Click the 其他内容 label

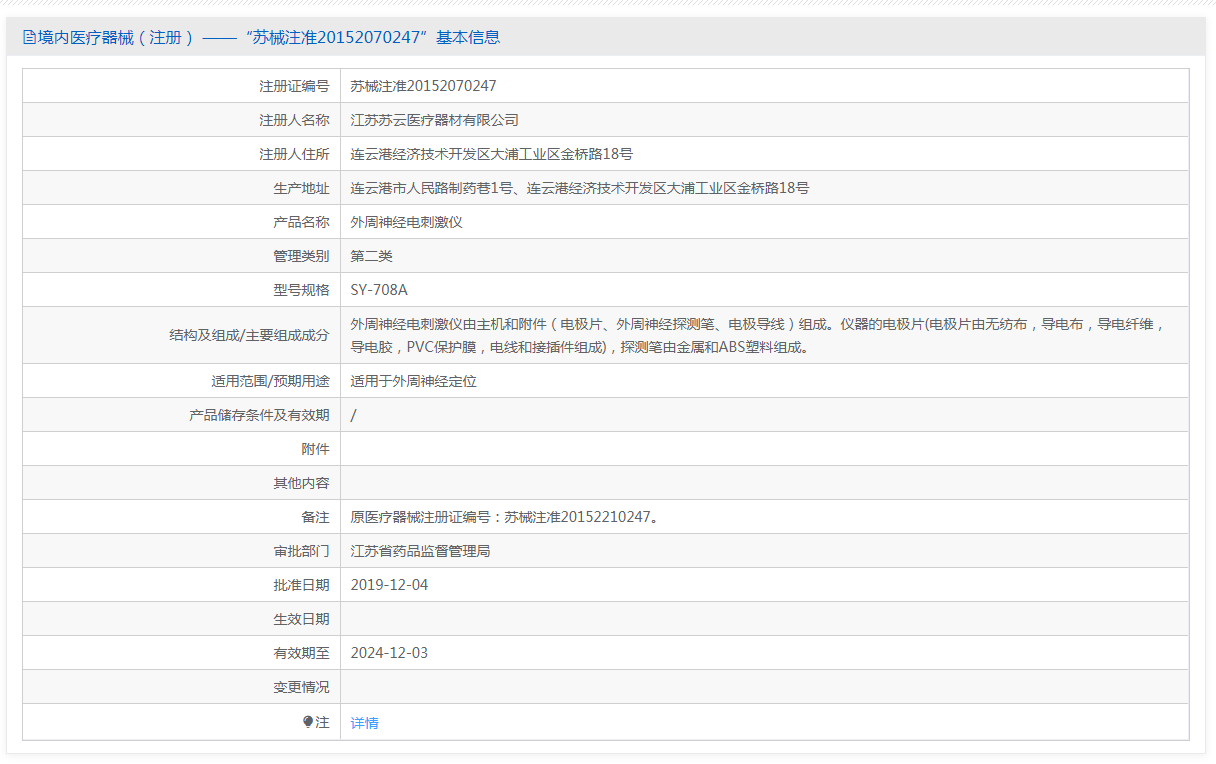tap(301, 483)
